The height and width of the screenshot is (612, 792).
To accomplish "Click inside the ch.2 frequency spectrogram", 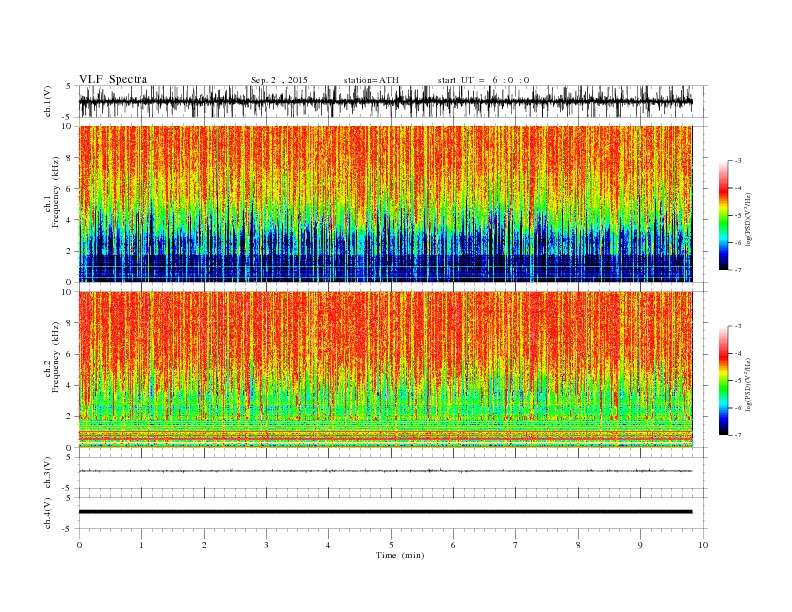I will [385, 370].
